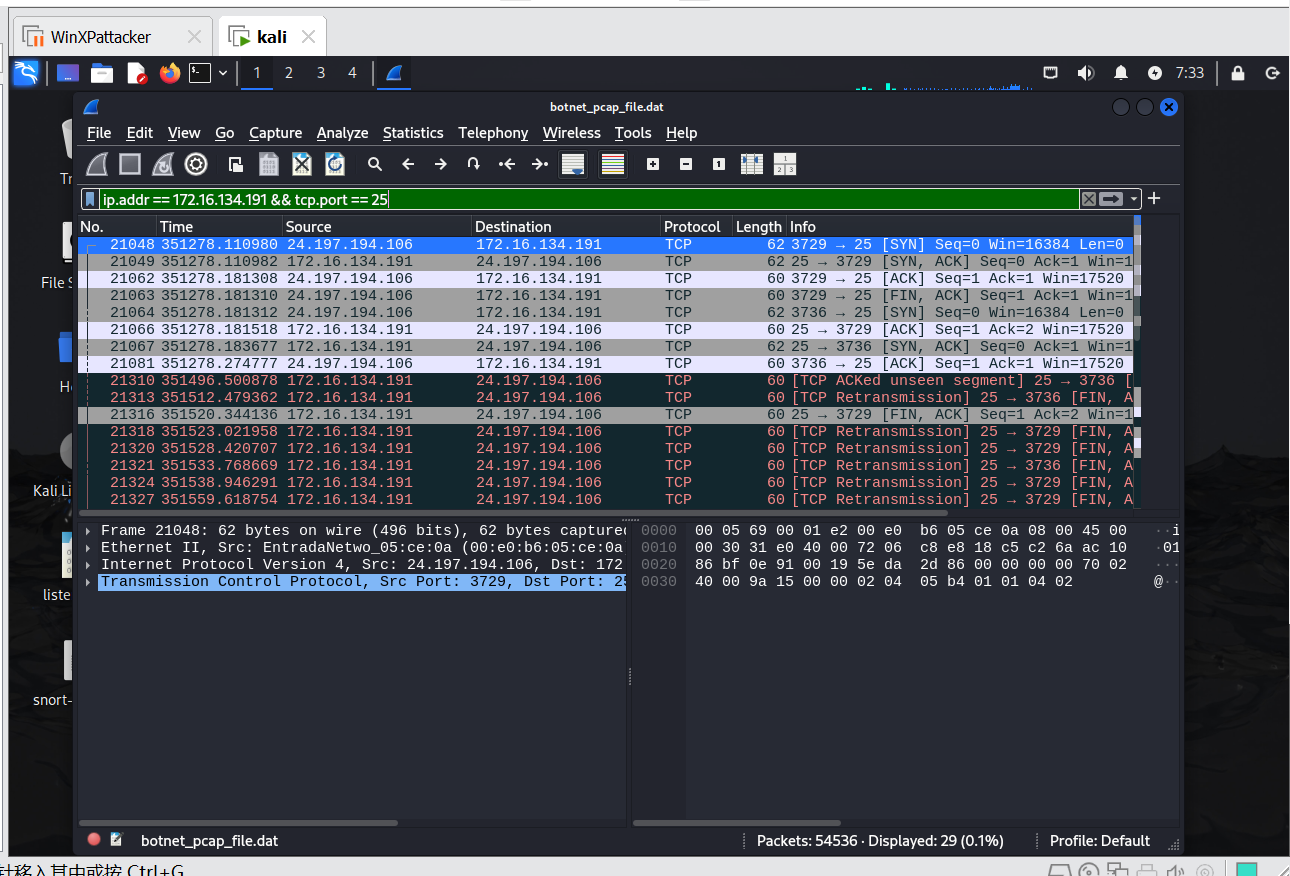Toggle packet colorization using coloring rules
1290x876 pixels.
point(613,164)
